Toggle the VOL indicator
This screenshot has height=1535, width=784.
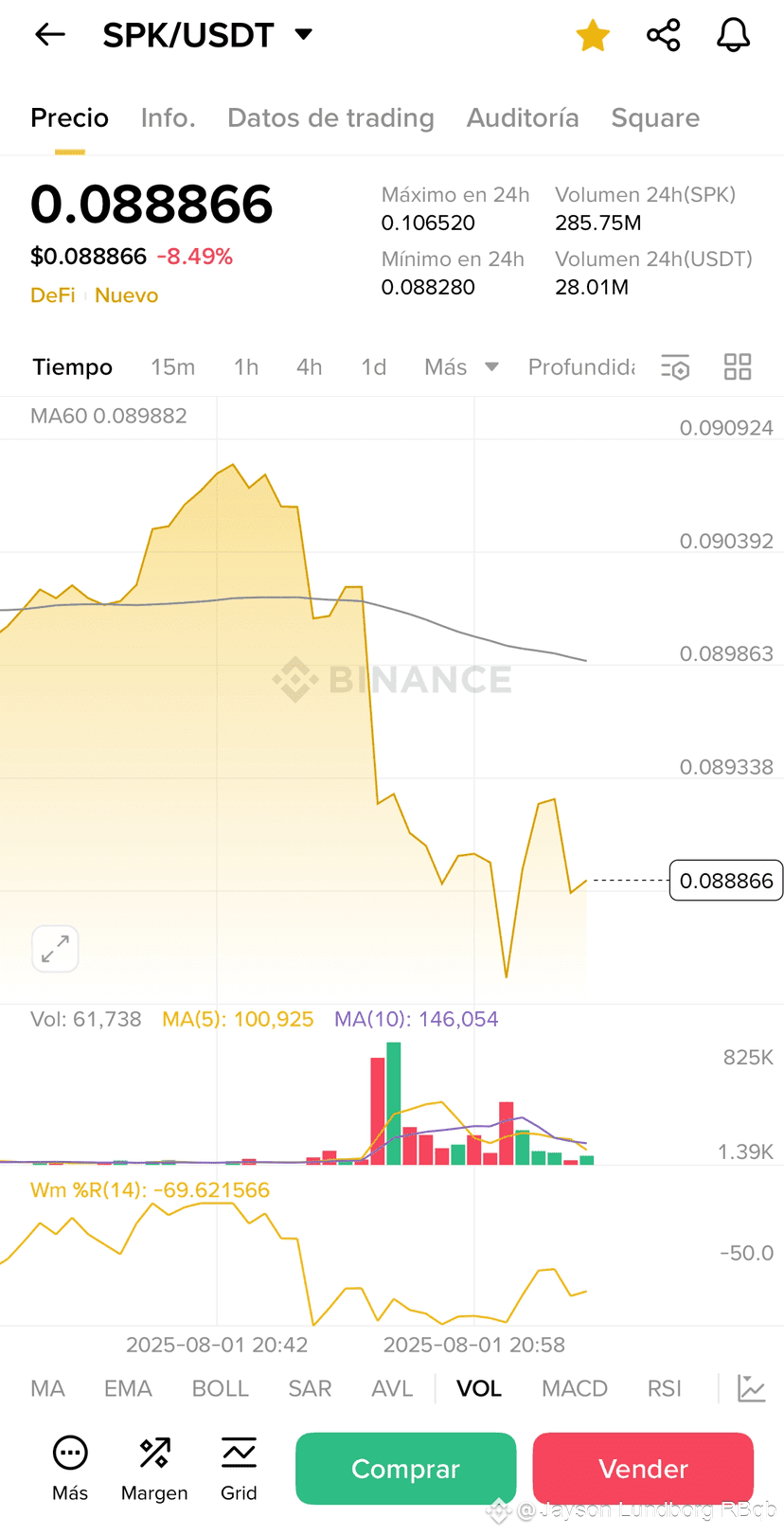pos(478,1388)
